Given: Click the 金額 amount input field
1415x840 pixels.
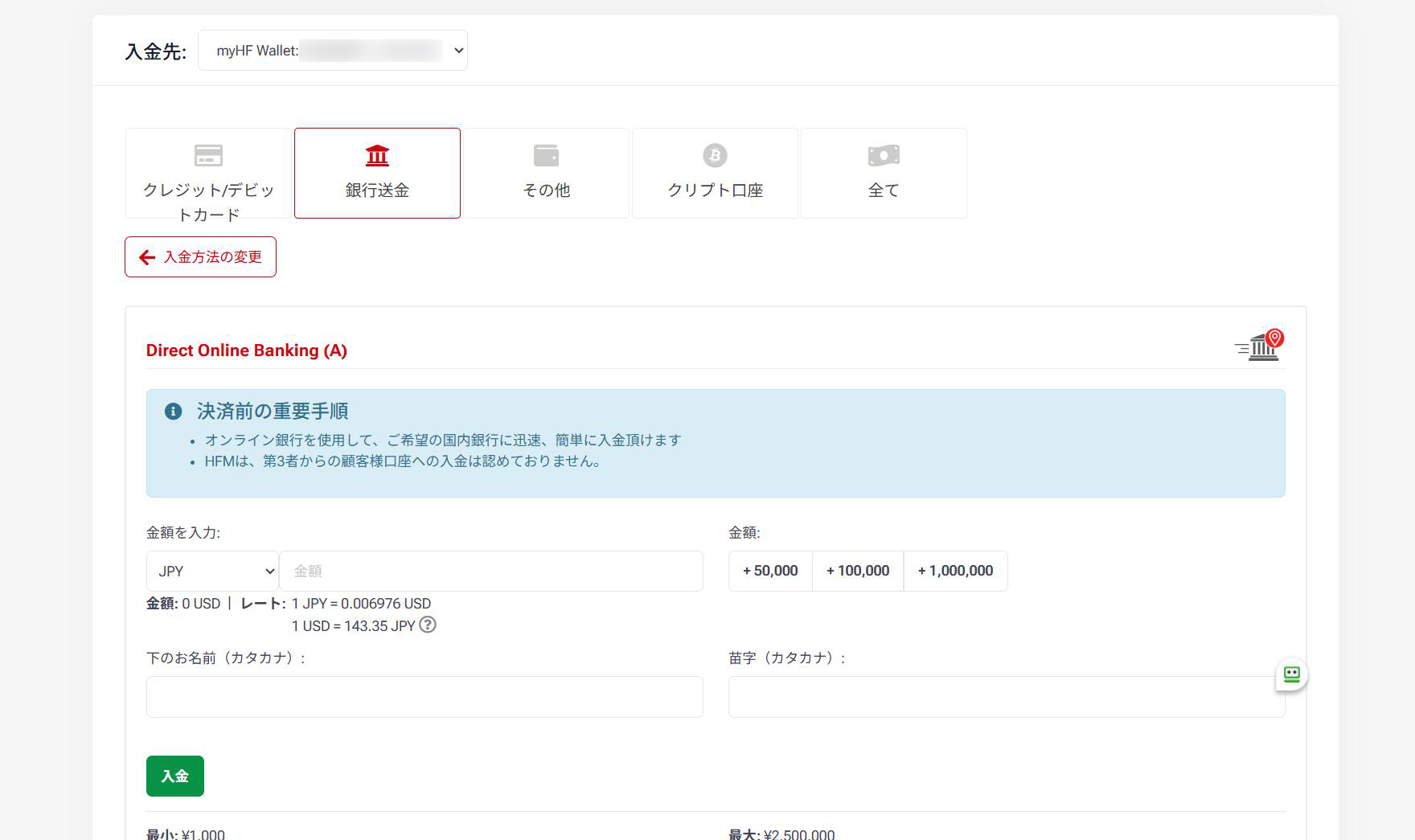Looking at the screenshot, I should point(491,572).
